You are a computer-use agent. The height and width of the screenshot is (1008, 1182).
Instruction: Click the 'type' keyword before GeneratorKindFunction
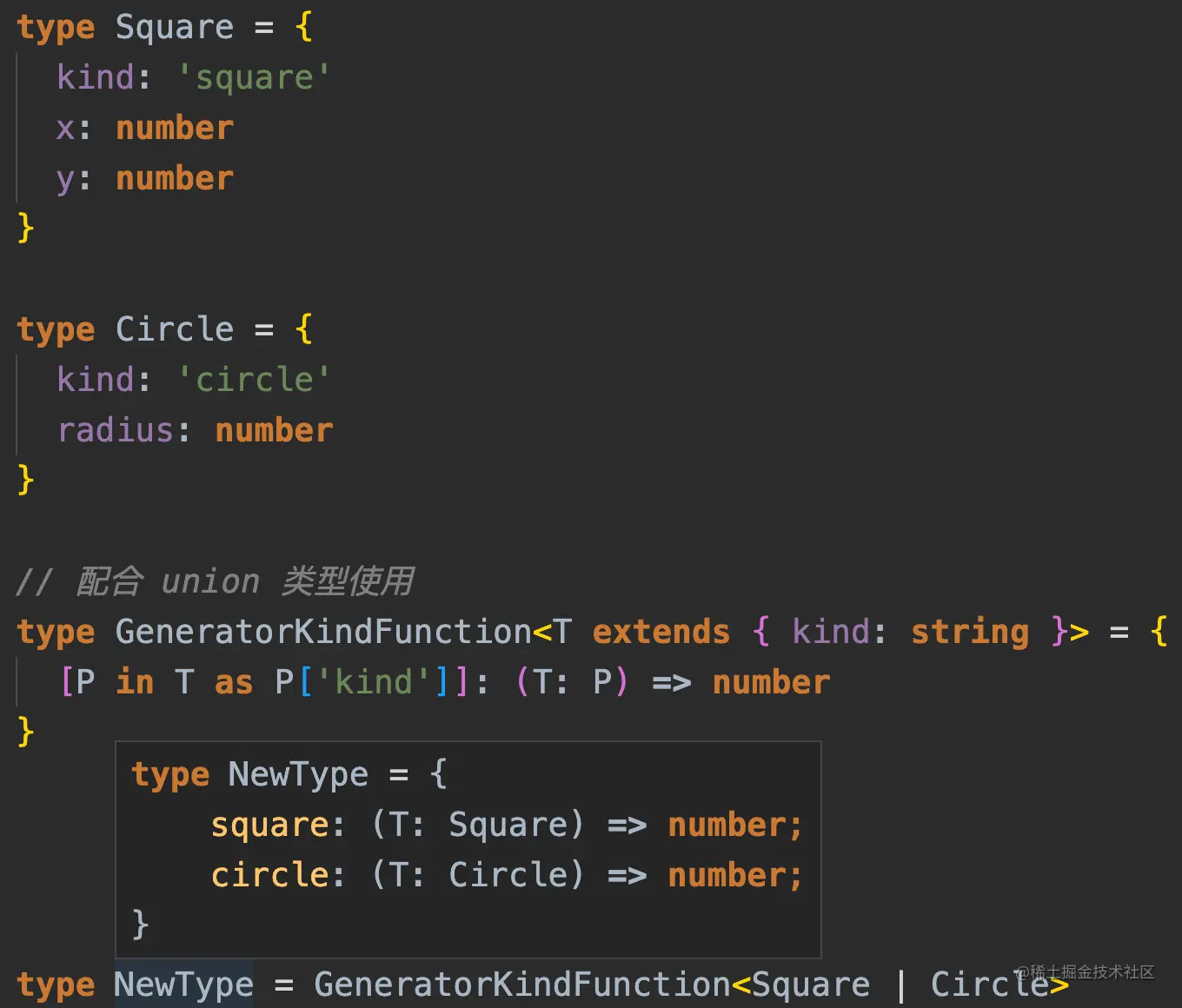pyautogui.click(x=56, y=633)
